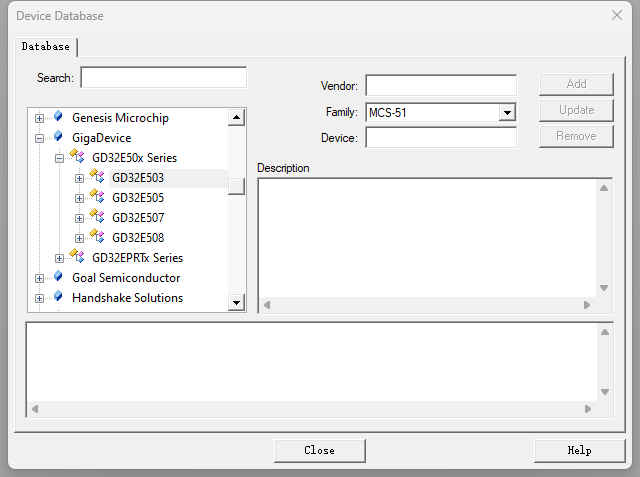Click the Goal Semiconductor vendor icon
The height and width of the screenshot is (477, 640).
coord(58,276)
